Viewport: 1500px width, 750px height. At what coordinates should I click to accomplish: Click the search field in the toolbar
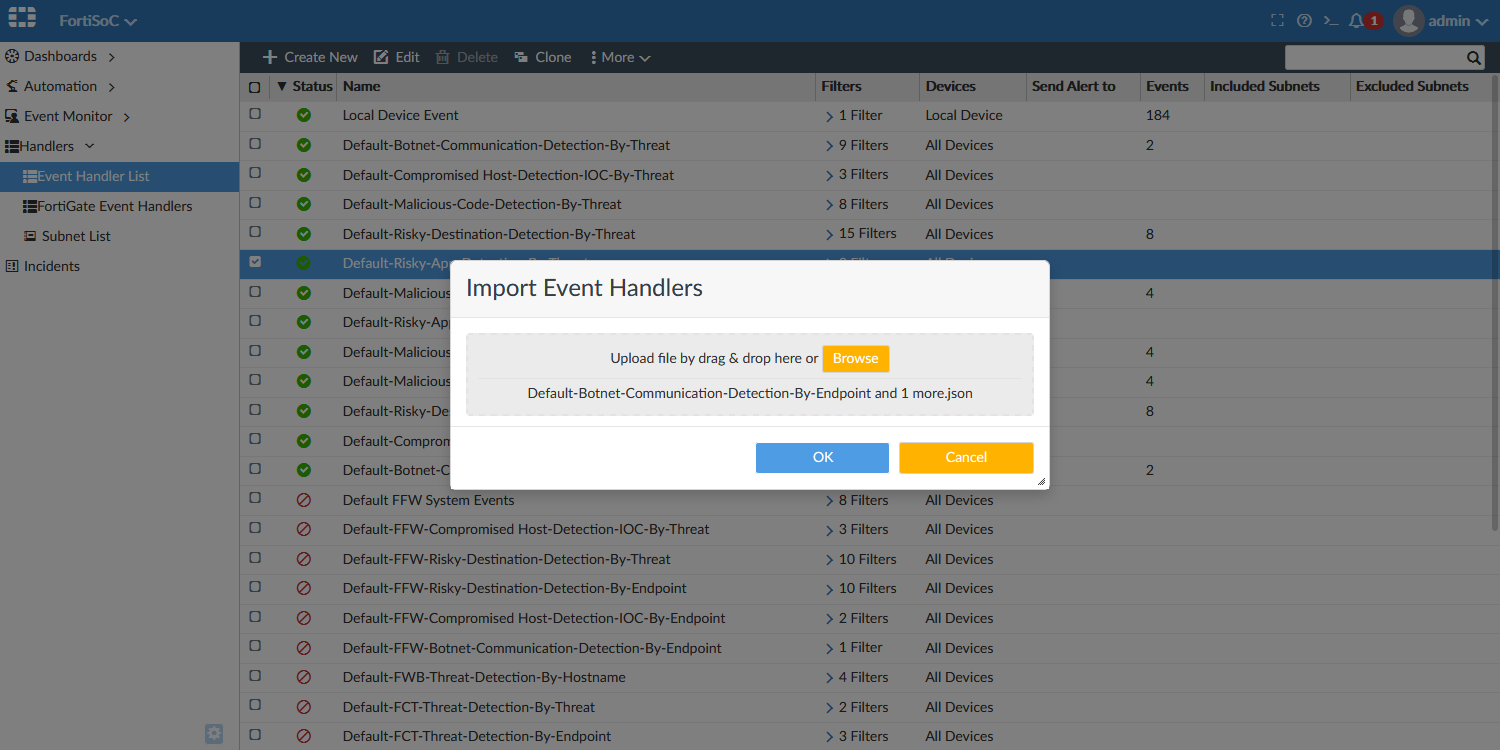(x=1380, y=57)
